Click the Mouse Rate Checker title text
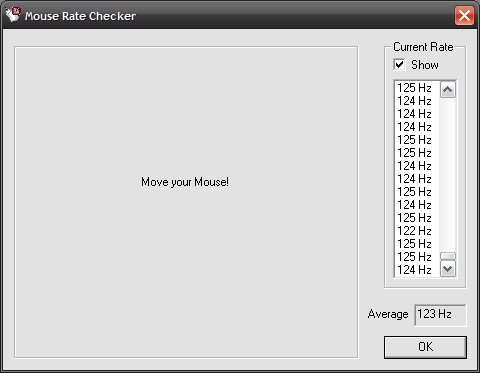The image size is (480, 373). pos(80,16)
